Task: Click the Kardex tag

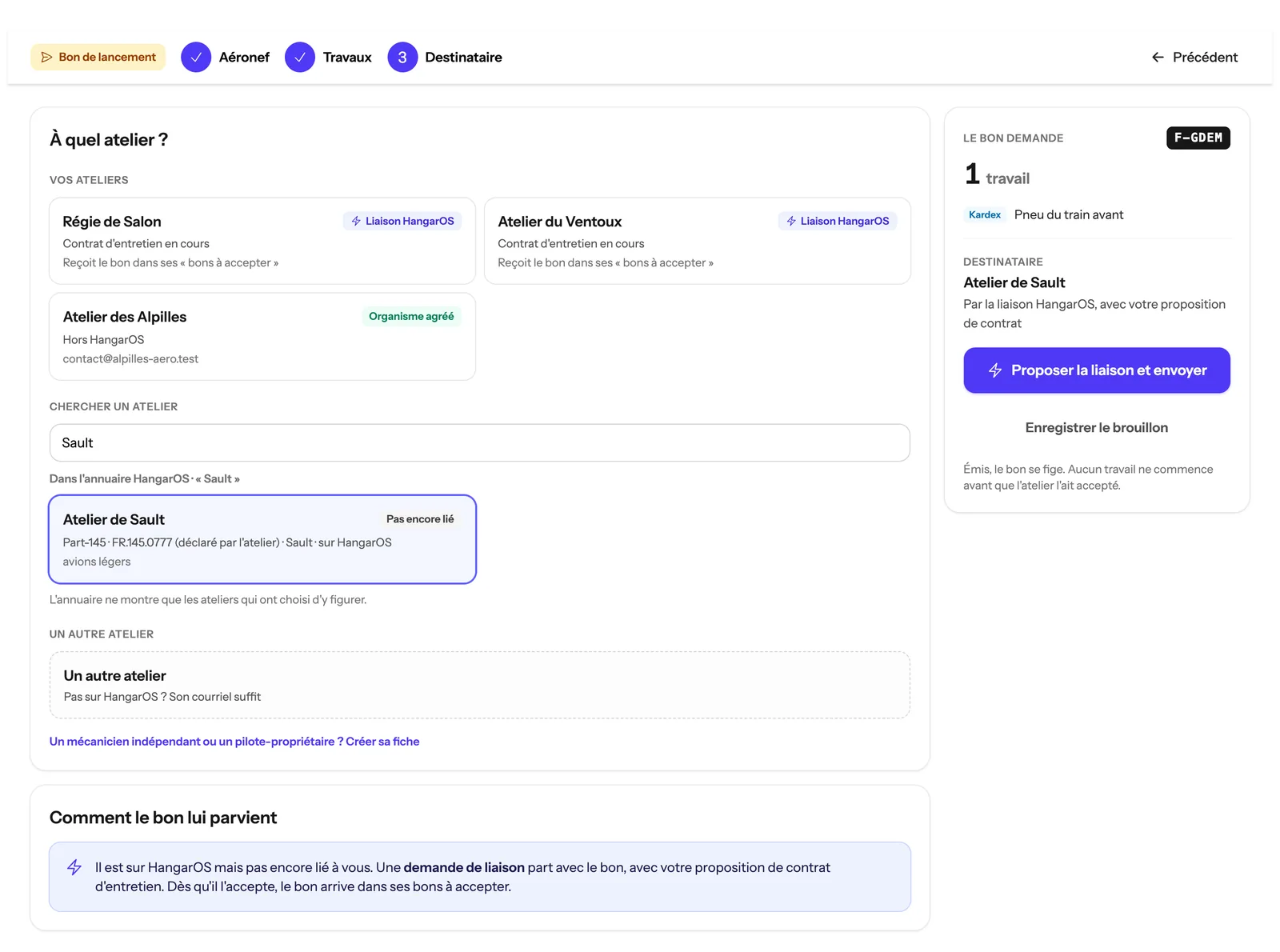Action: [985, 214]
